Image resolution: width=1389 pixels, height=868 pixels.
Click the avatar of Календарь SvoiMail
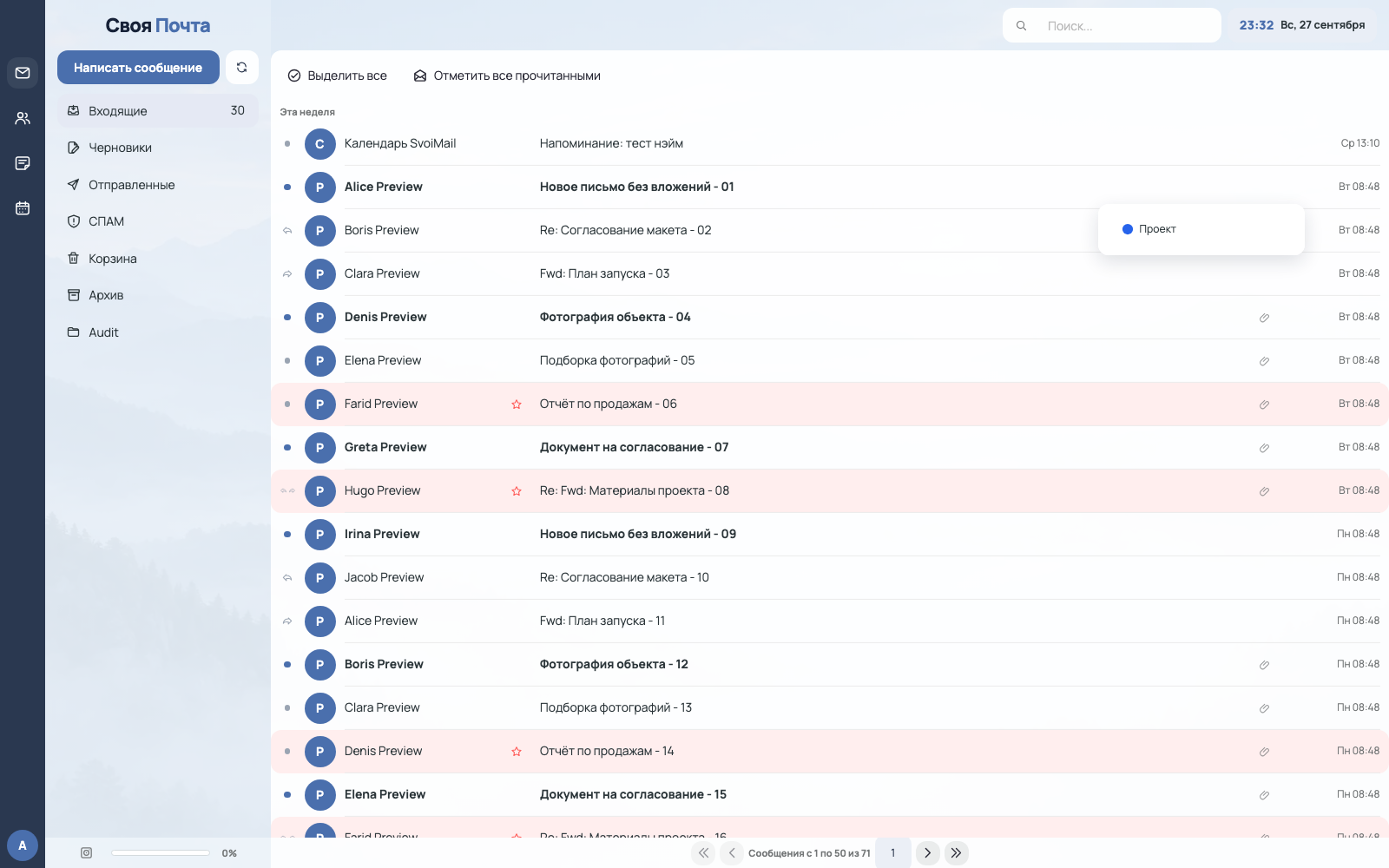pyautogui.click(x=320, y=144)
